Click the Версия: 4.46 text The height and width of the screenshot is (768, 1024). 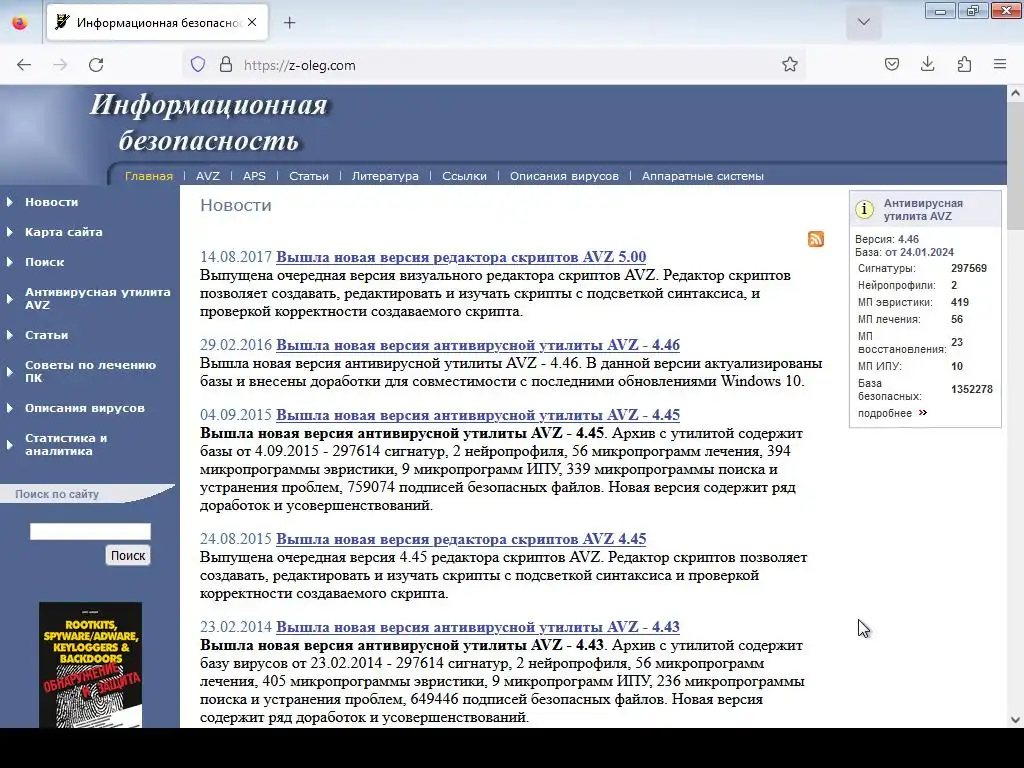(x=887, y=240)
